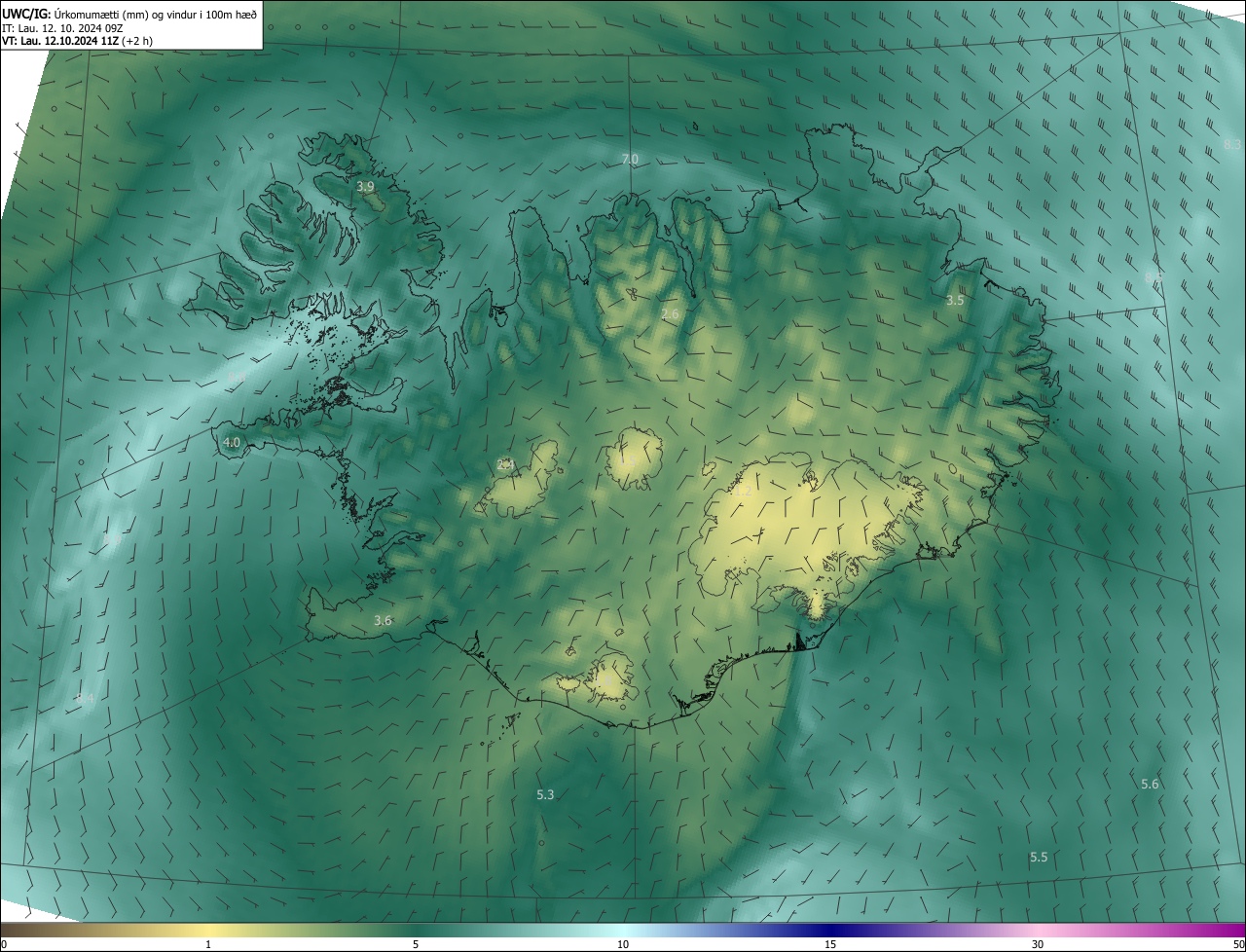The width and height of the screenshot is (1246, 952).
Task: Click the 3.6 value on Reykjanes peninsula
Action: [383, 620]
